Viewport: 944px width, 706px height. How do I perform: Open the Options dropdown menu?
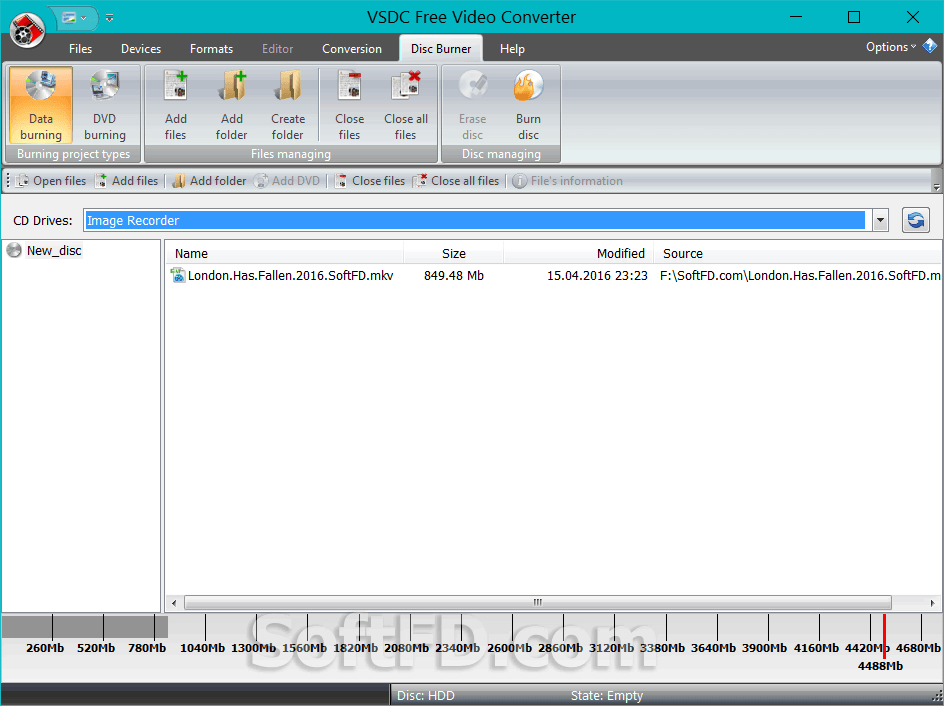coord(890,47)
